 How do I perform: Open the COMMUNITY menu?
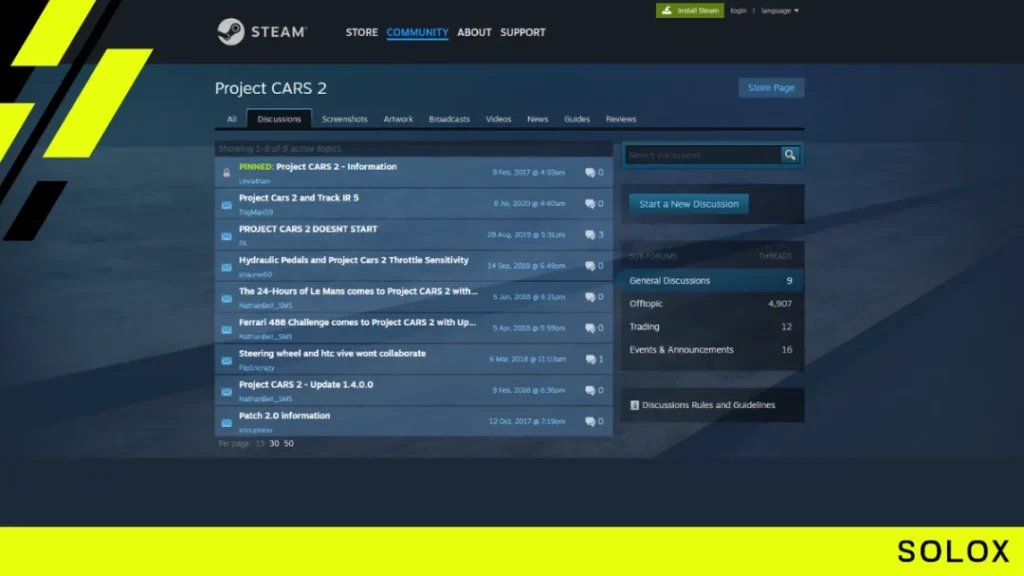pos(417,32)
